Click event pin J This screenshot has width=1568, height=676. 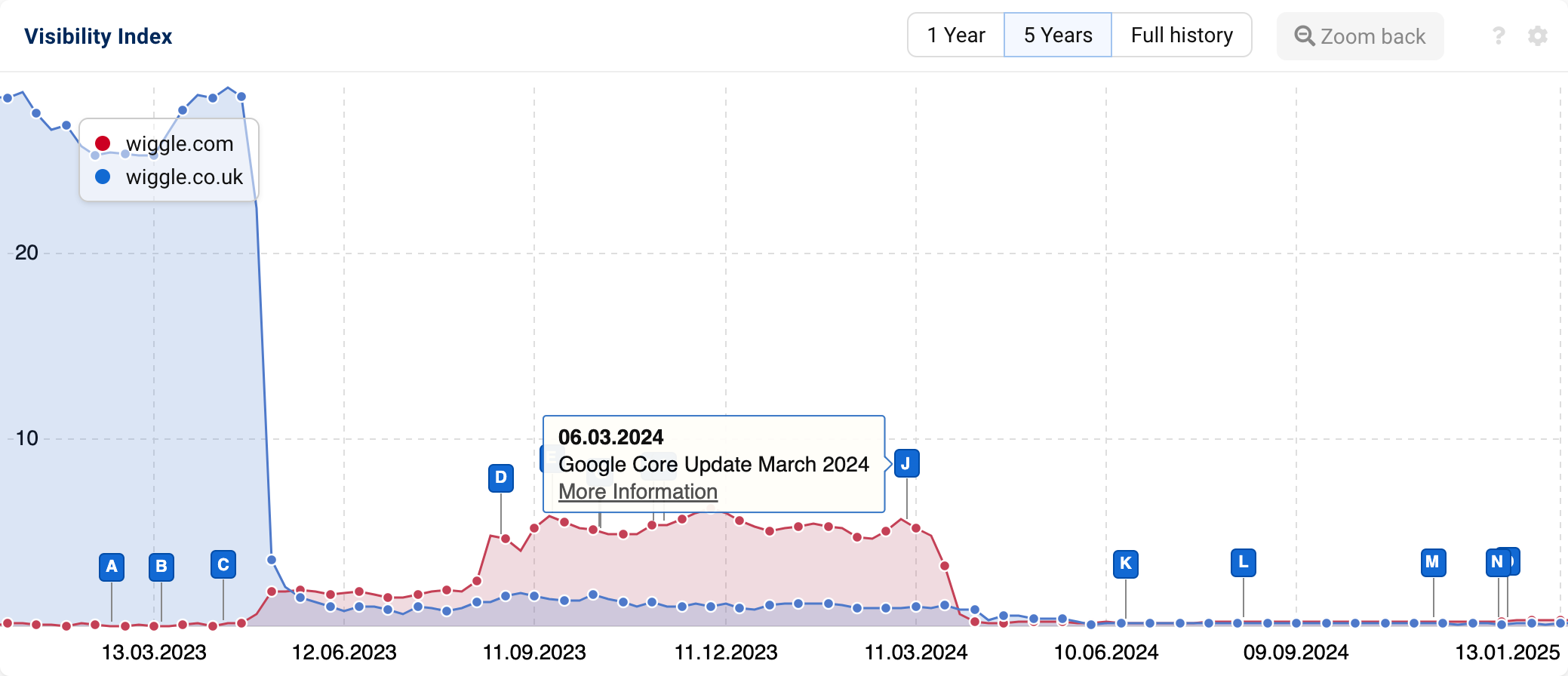pyautogui.click(x=906, y=463)
